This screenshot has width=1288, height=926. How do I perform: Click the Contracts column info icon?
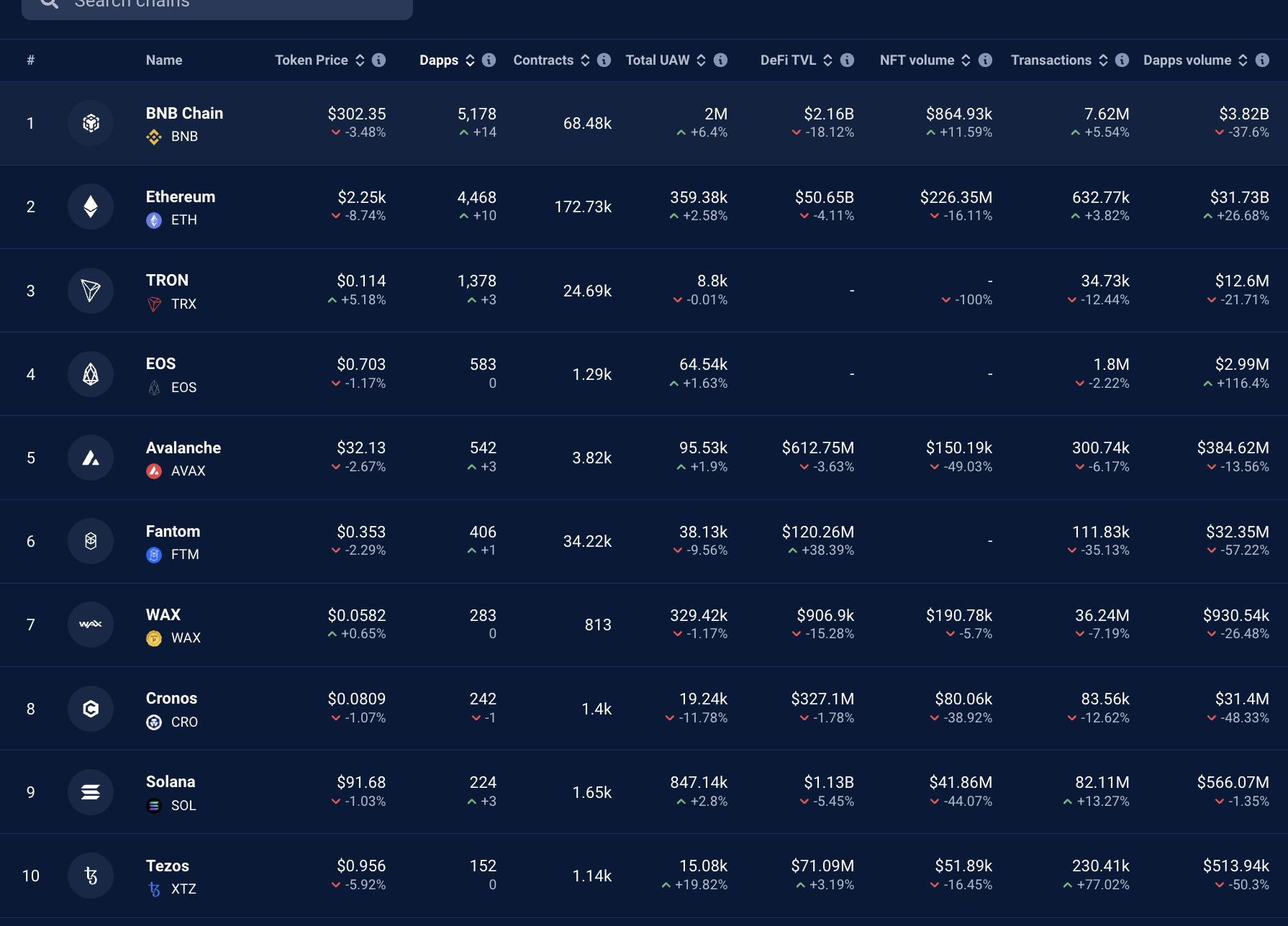pyautogui.click(x=604, y=60)
